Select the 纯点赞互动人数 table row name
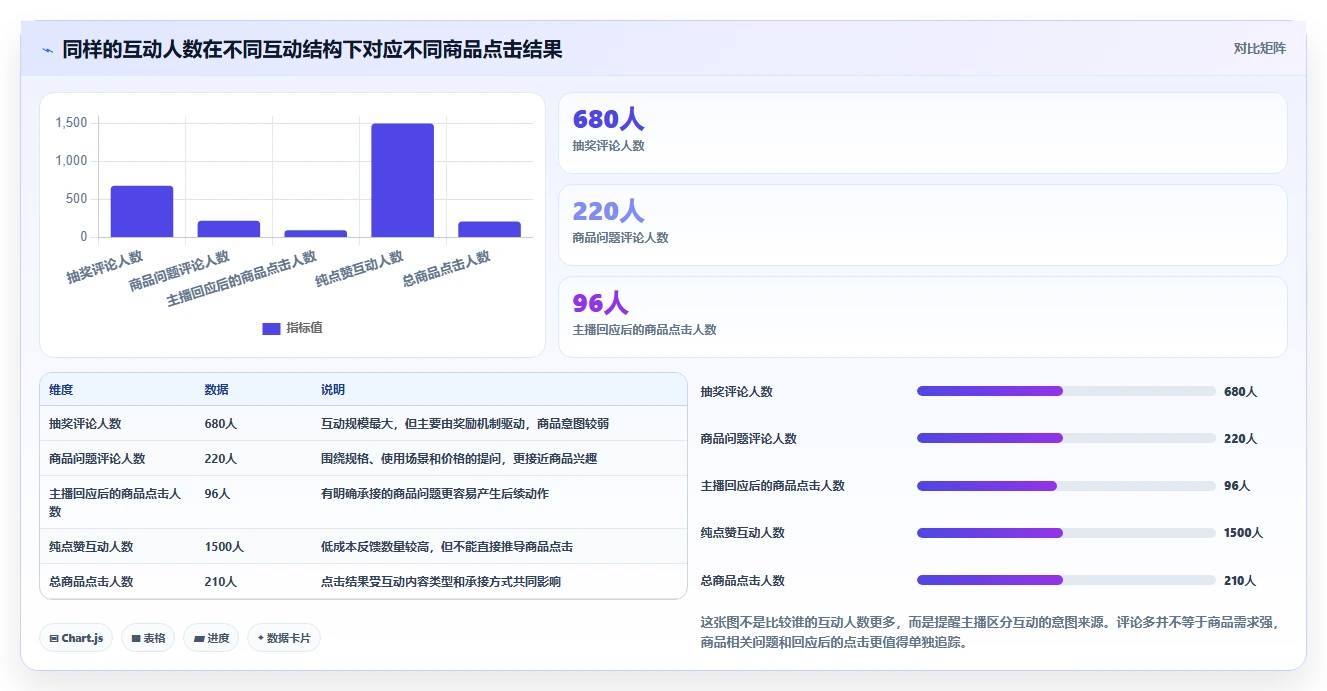 [x=91, y=547]
